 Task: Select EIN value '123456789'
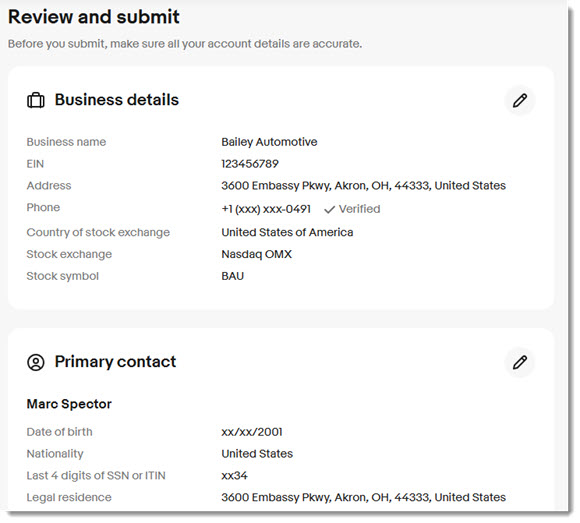pos(250,164)
